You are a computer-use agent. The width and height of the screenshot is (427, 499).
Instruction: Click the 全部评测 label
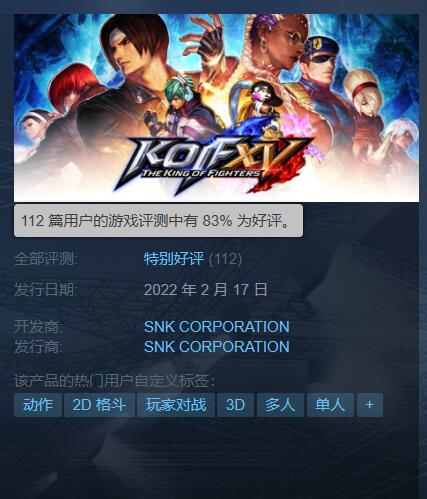point(45,259)
